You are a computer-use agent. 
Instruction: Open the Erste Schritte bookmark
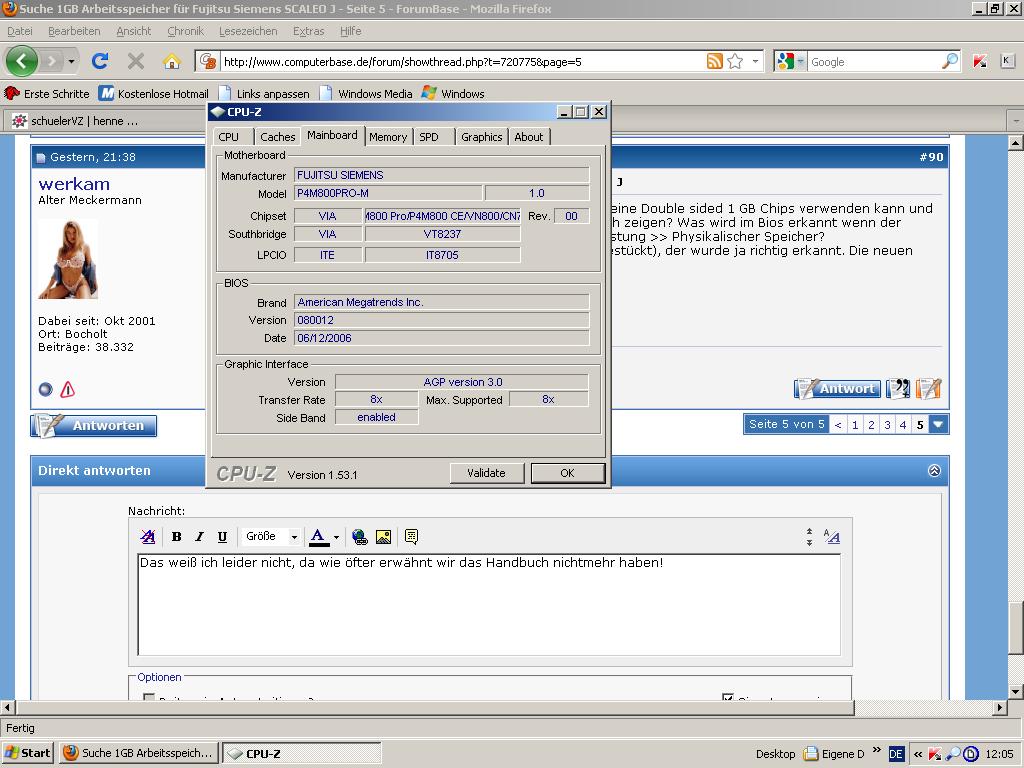(x=46, y=93)
